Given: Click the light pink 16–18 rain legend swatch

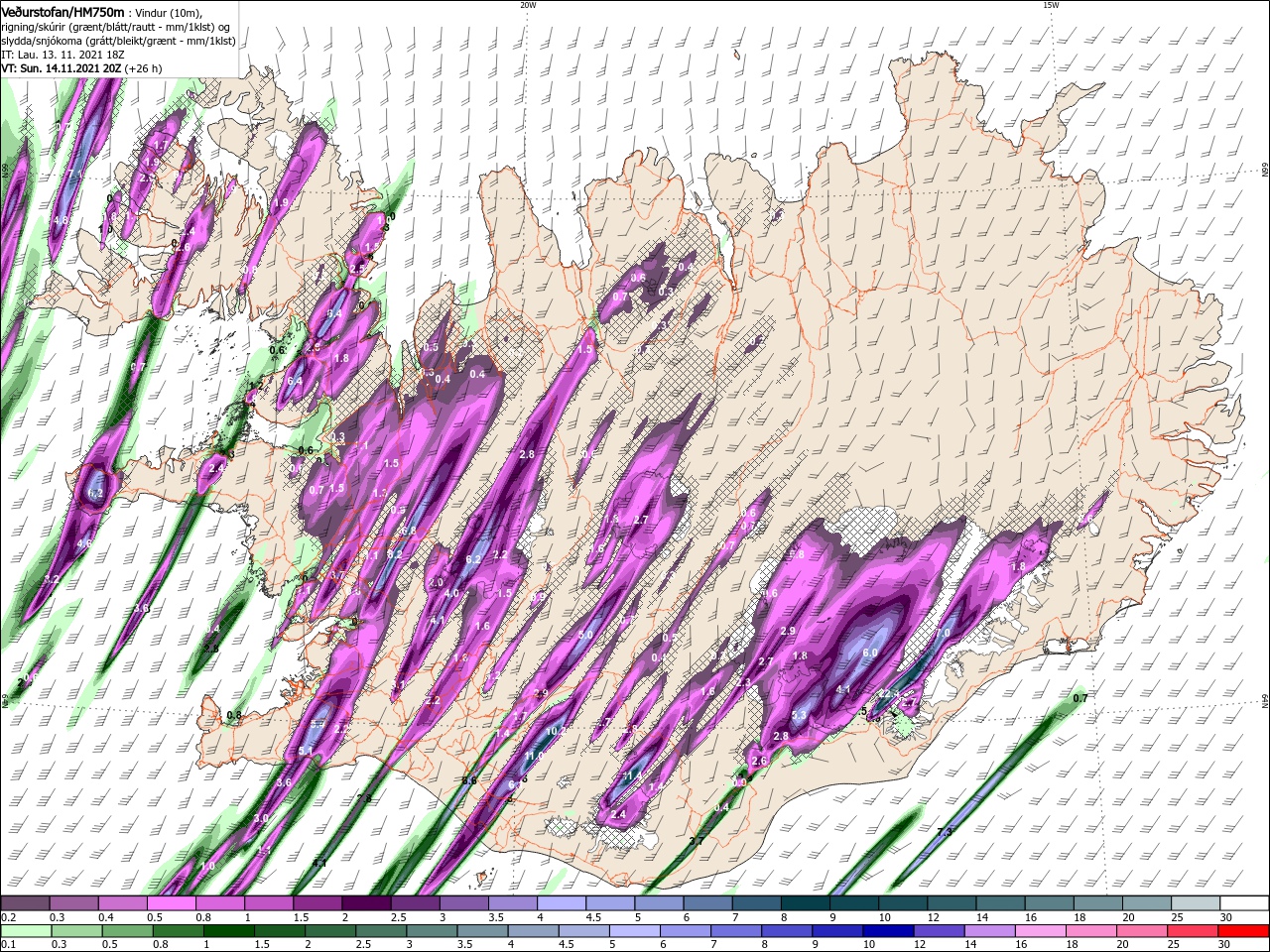Looking at the screenshot, I should (1043, 931).
